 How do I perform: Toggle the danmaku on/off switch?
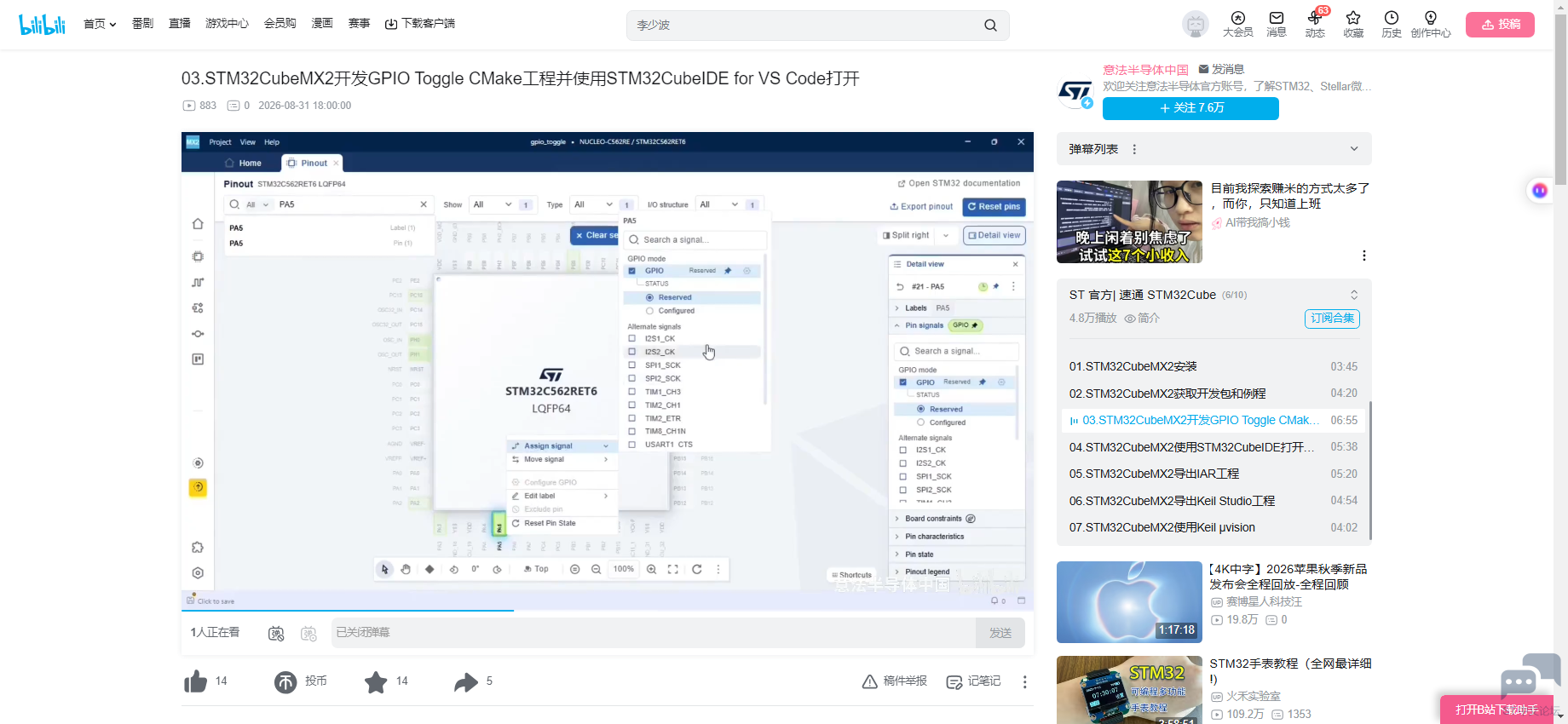point(276,633)
